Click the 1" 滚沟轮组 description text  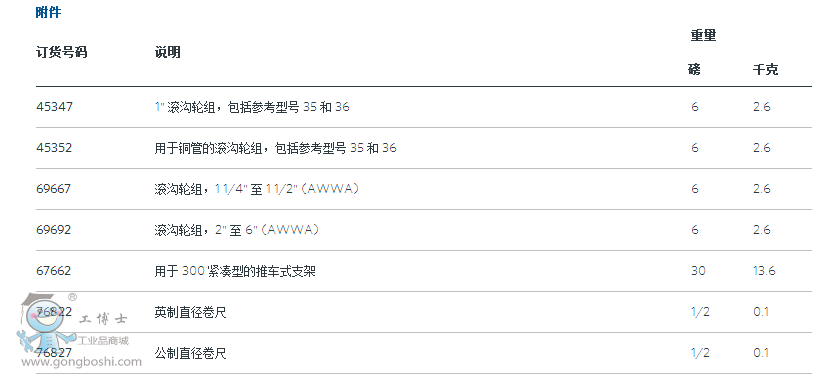click(252, 107)
